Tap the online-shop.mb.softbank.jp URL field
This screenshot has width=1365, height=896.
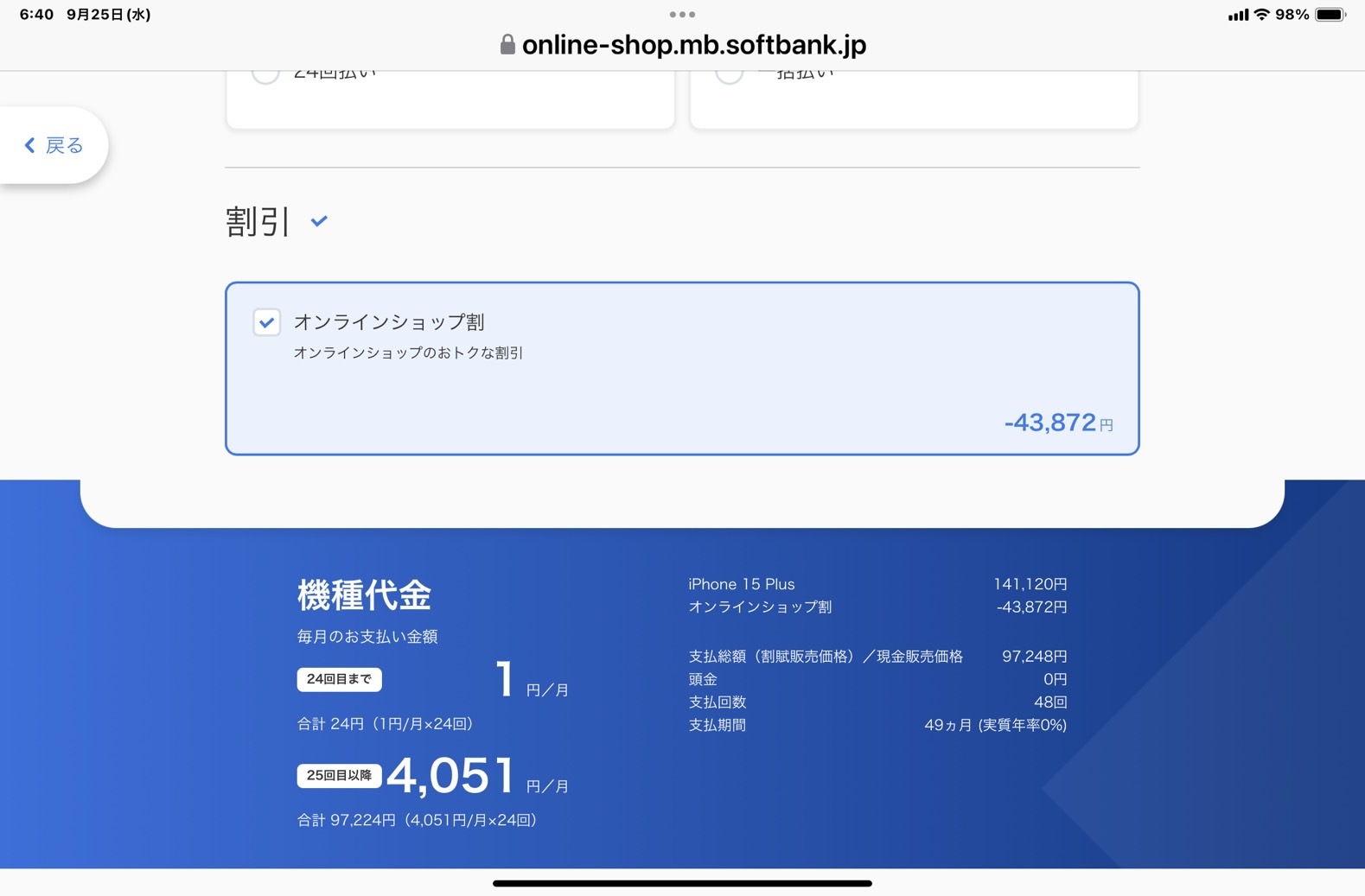[693, 45]
